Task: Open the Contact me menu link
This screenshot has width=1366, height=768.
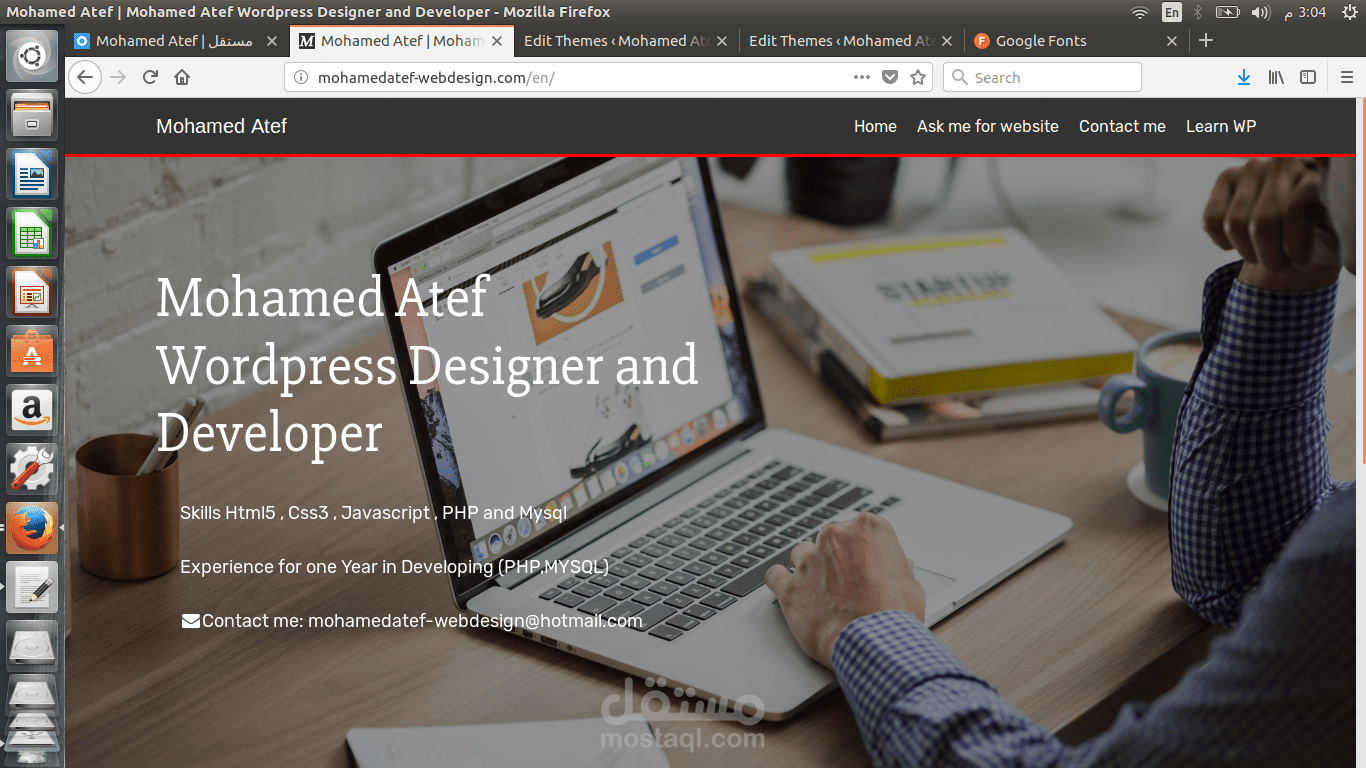Action: (1122, 126)
